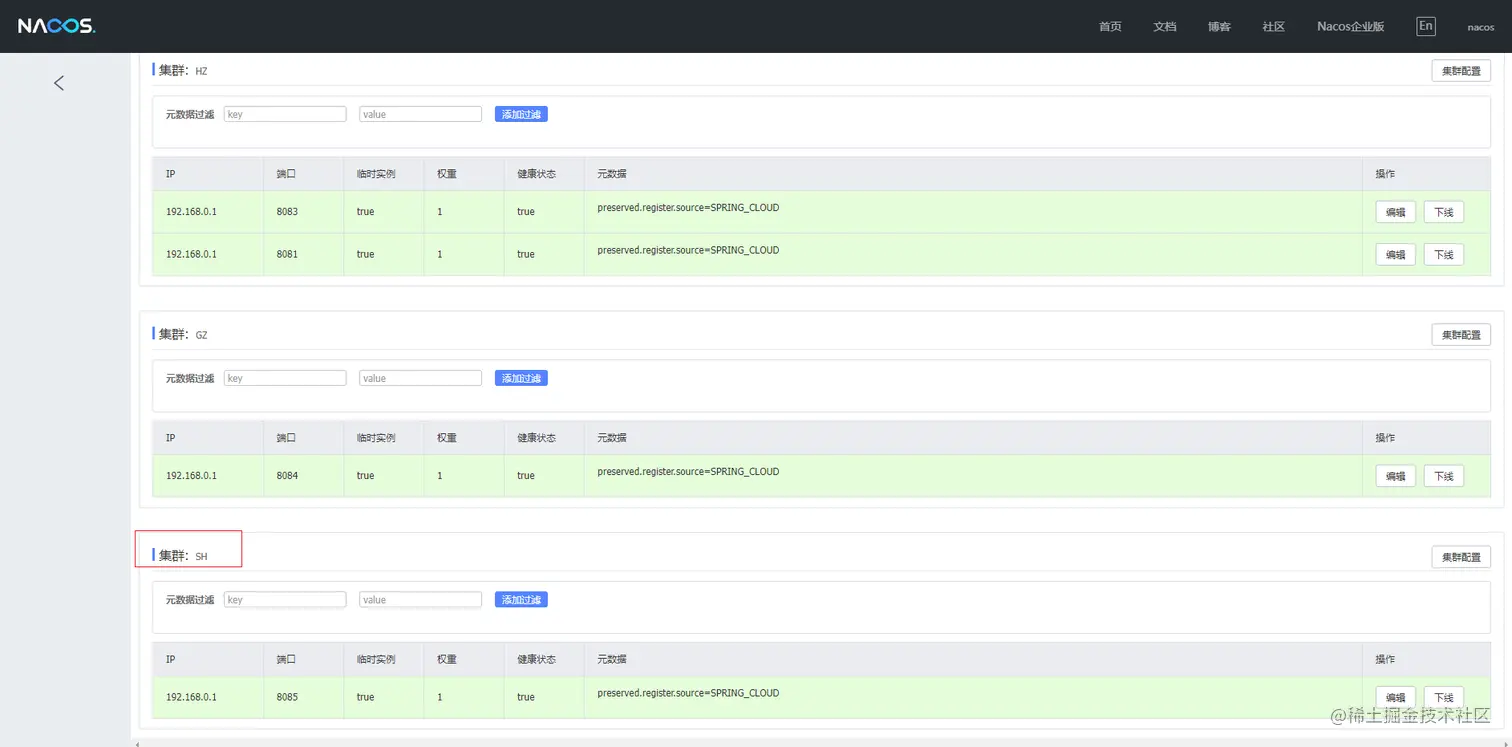This screenshot has height=747, width=1512.
Task: Click the NACOS logo
Action: tap(57, 27)
